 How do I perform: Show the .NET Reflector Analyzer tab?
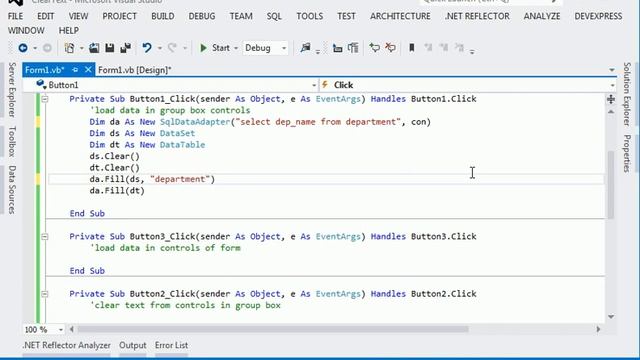coord(67,345)
